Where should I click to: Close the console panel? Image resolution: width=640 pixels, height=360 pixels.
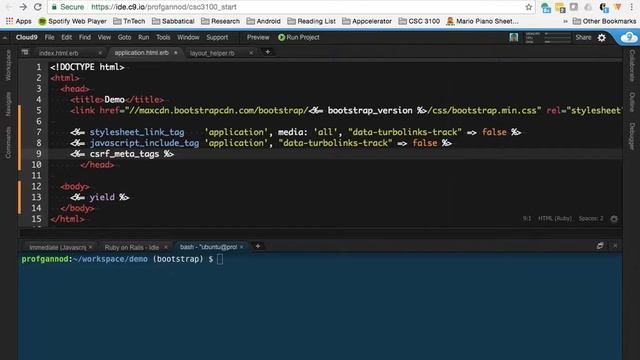[615, 246]
